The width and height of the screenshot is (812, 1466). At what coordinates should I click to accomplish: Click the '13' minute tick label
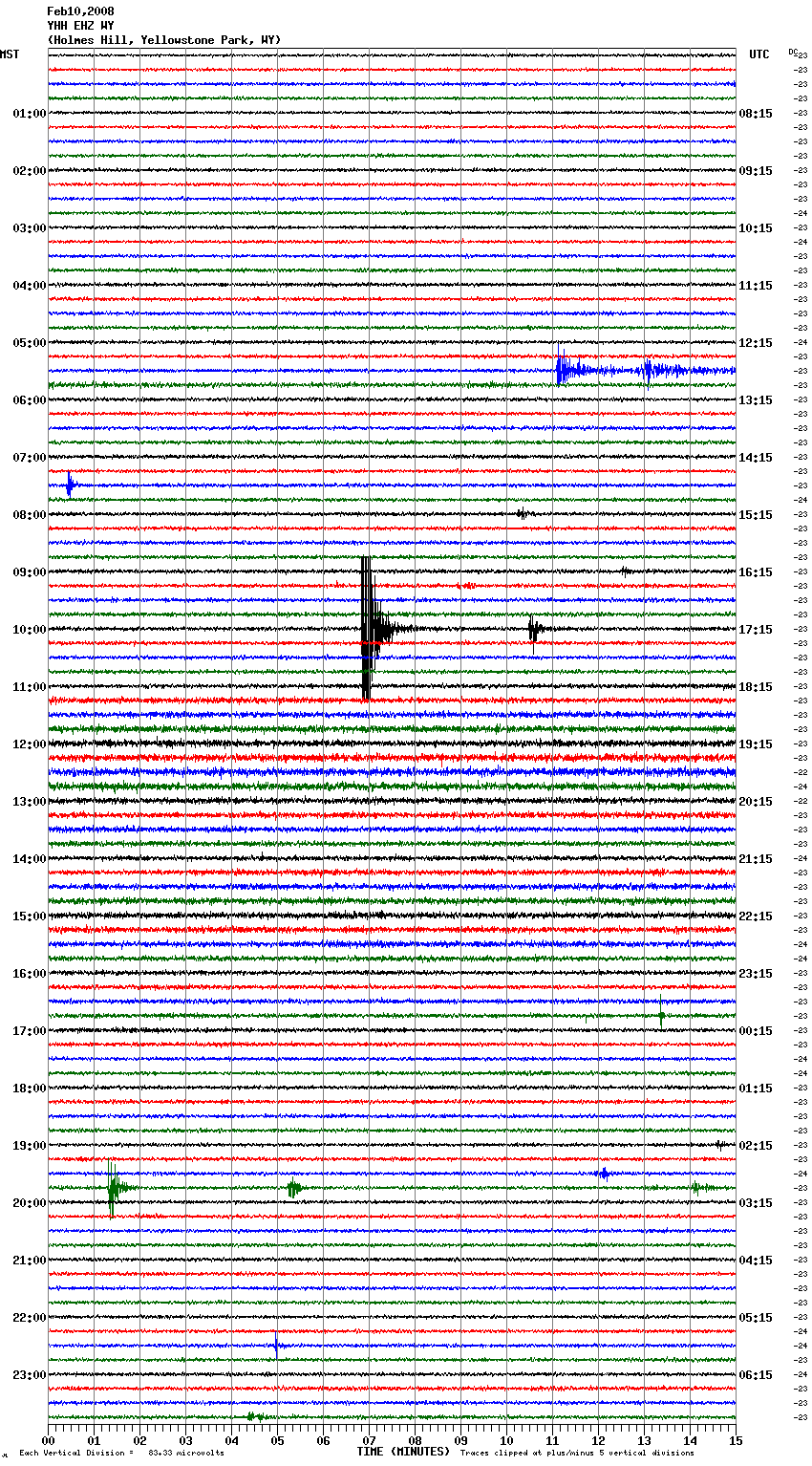(x=644, y=1440)
